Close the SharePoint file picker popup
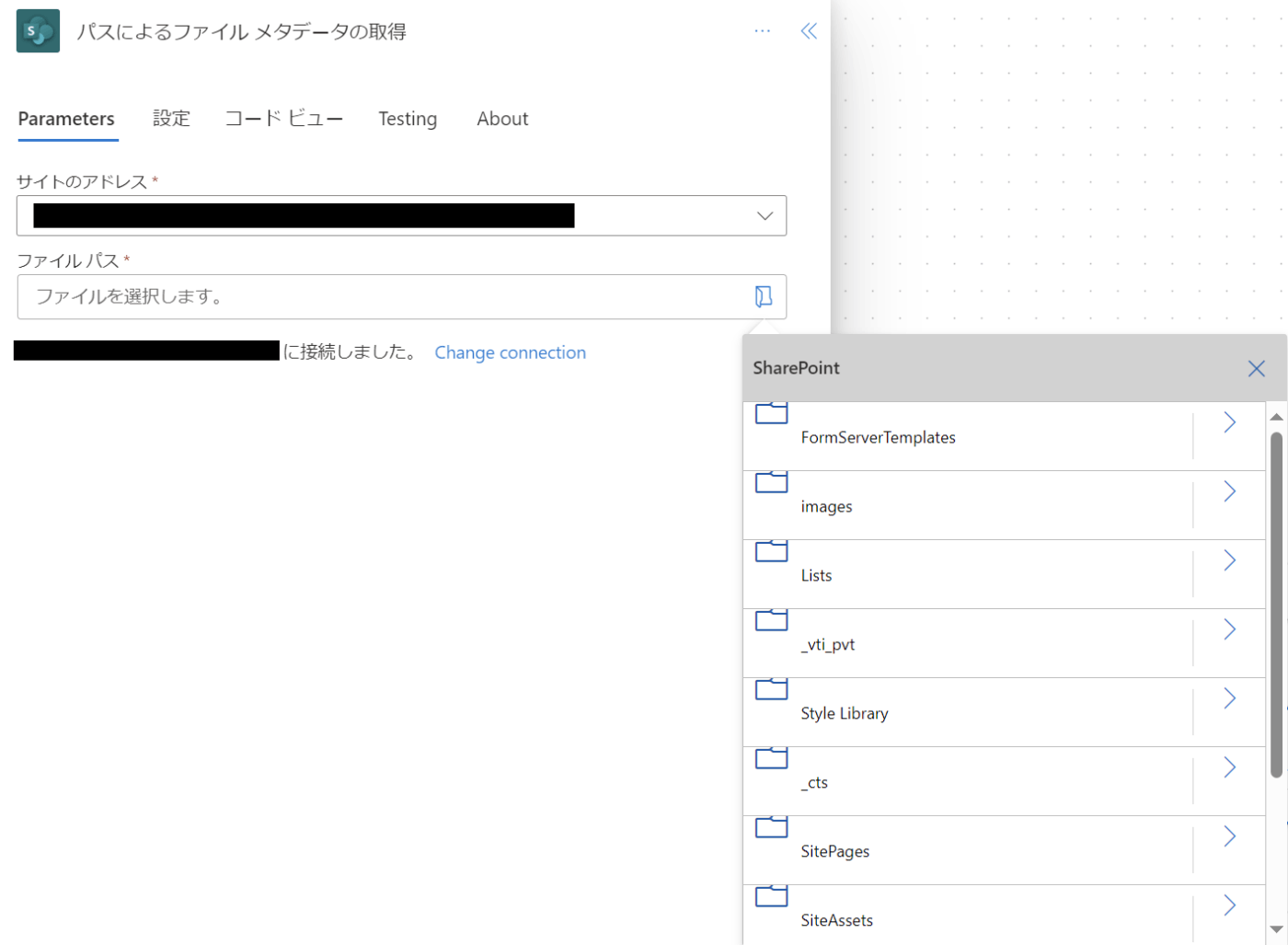This screenshot has height=945, width=1288. pos(1256,368)
